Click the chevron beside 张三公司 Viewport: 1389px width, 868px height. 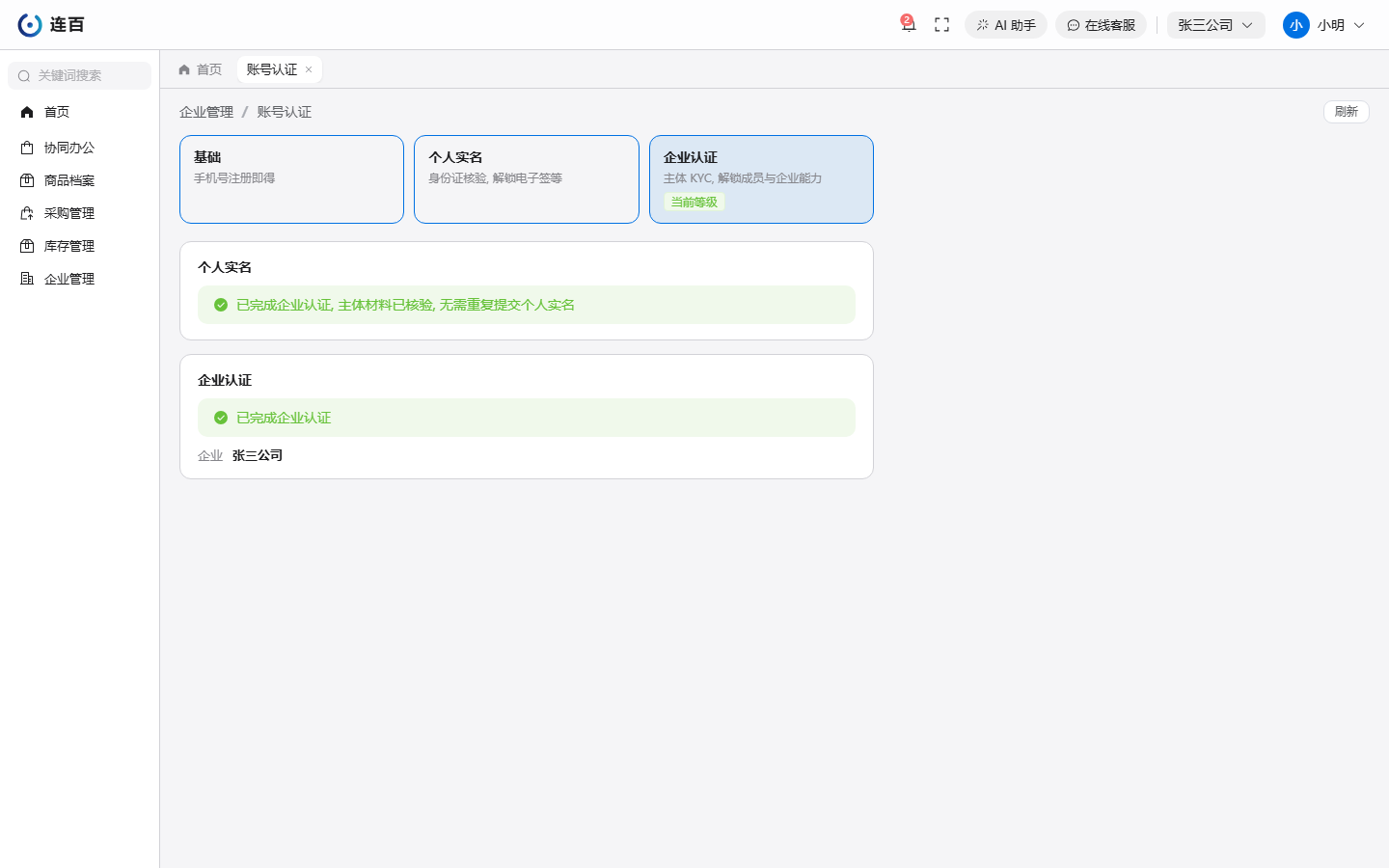click(1247, 25)
